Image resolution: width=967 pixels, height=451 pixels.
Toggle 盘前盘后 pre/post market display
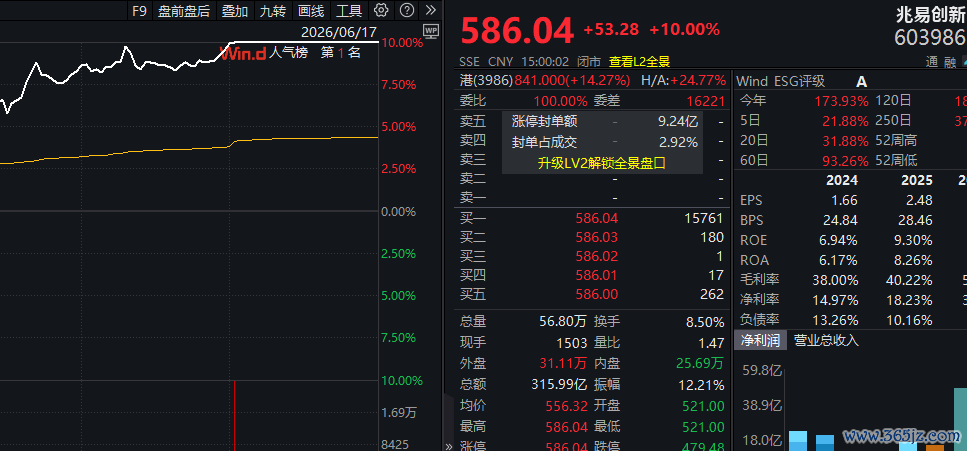[x=183, y=10]
